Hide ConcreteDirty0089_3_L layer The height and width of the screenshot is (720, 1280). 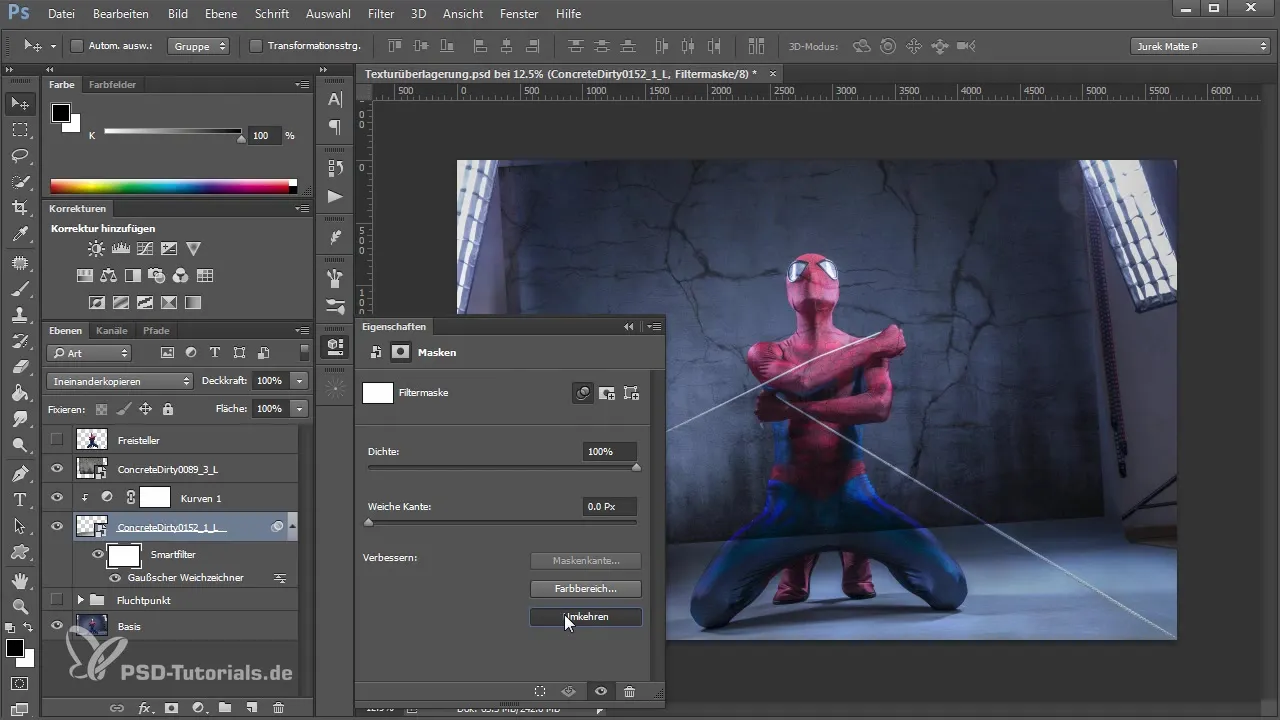coord(56,468)
